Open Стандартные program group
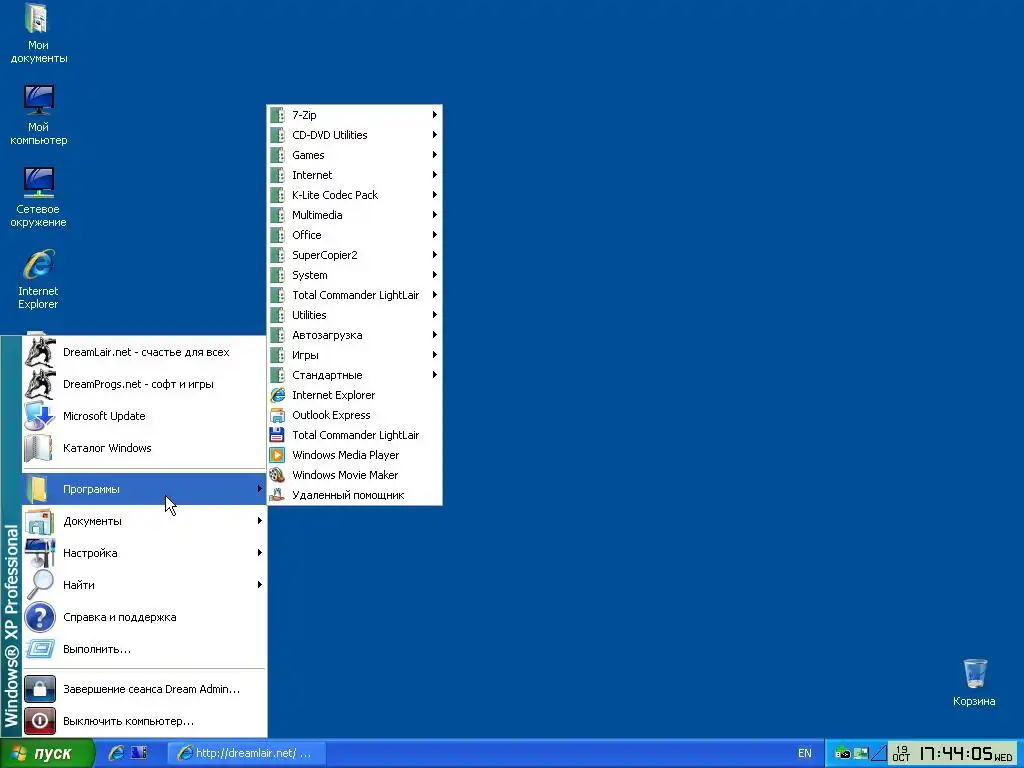The height and width of the screenshot is (768, 1024). coord(355,375)
